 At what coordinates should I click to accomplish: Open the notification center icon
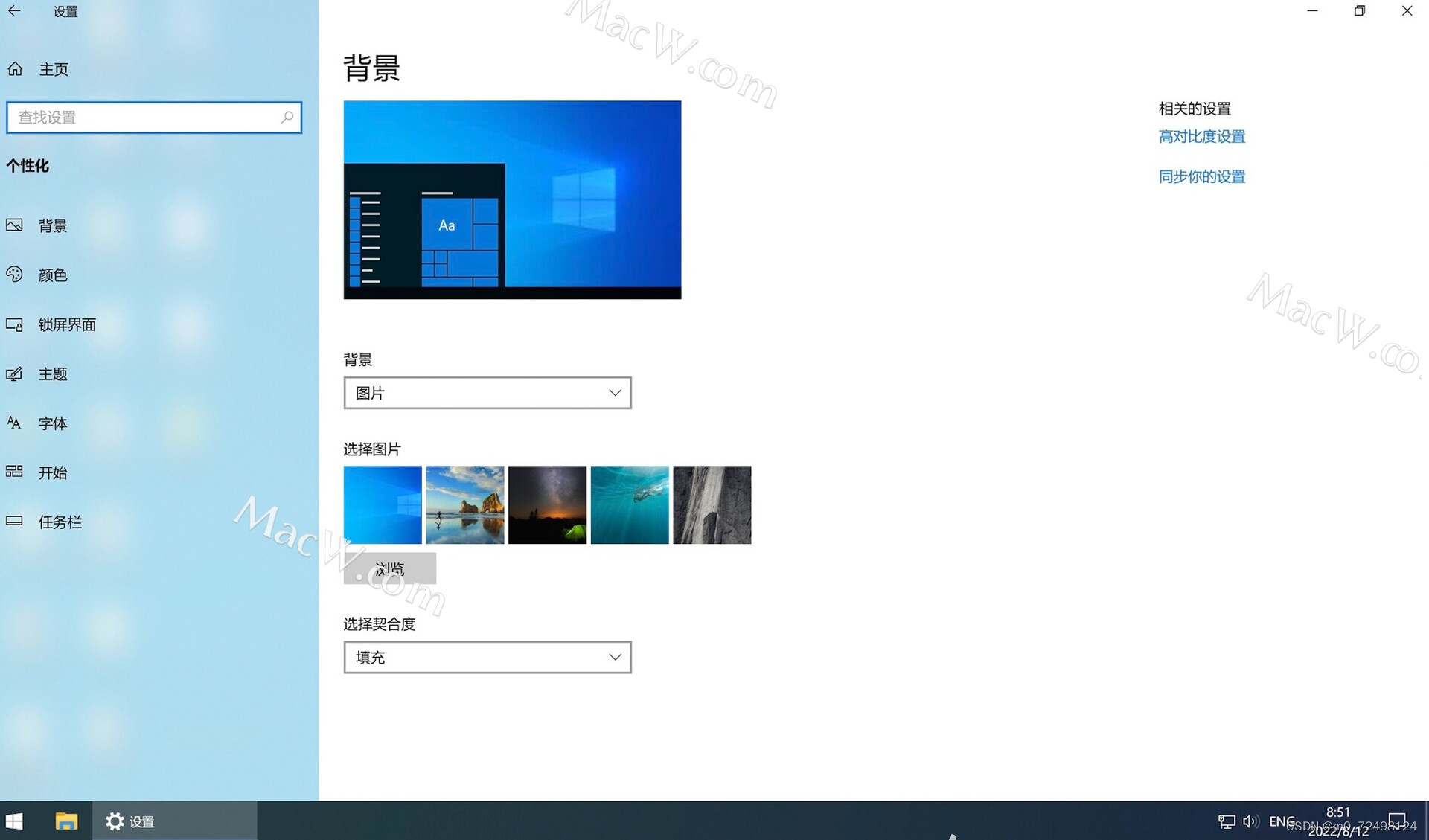pos(1397,821)
